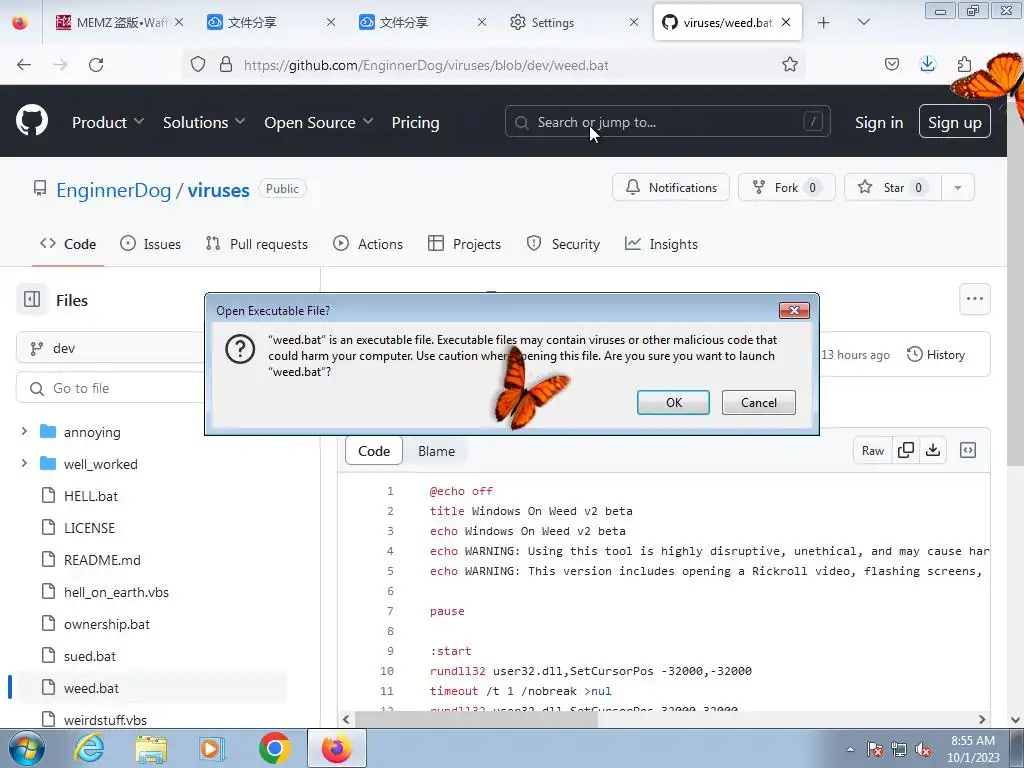Open the Solutions dropdown menu
Screen dimensions: 1024x768
click(x=204, y=122)
